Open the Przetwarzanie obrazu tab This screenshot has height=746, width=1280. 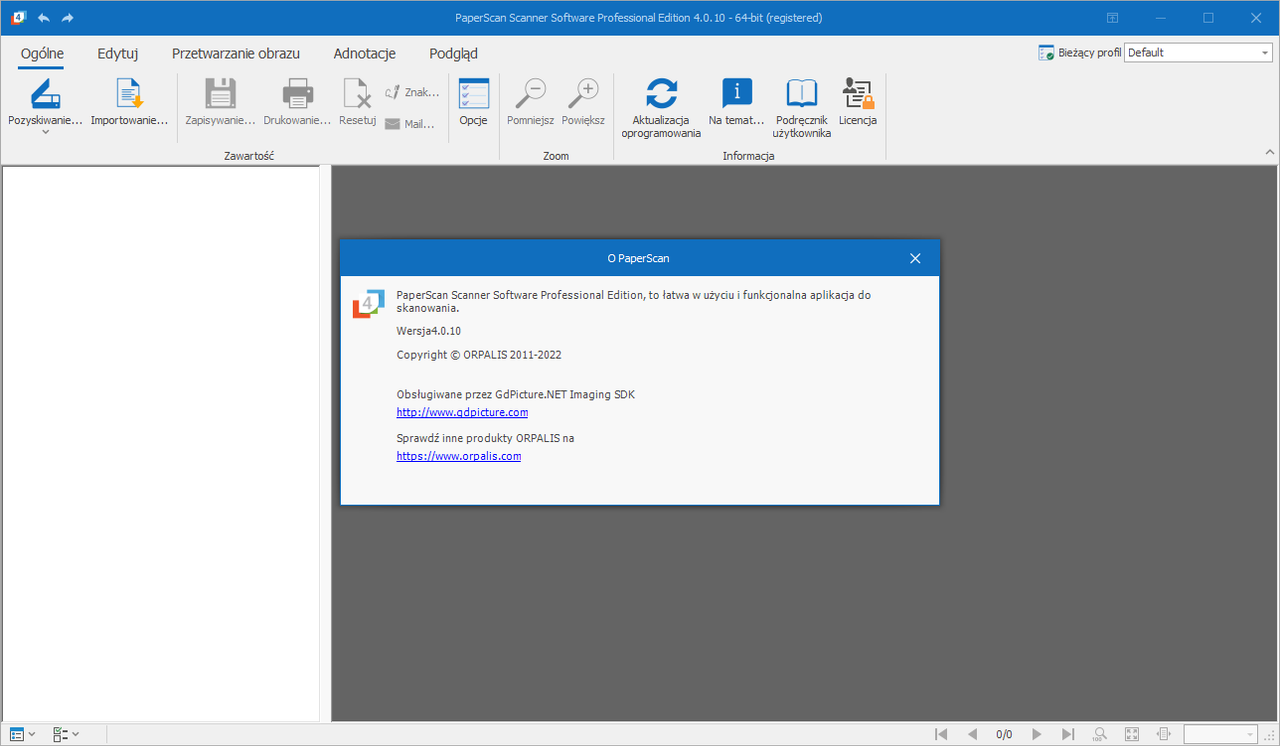pos(236,54)
